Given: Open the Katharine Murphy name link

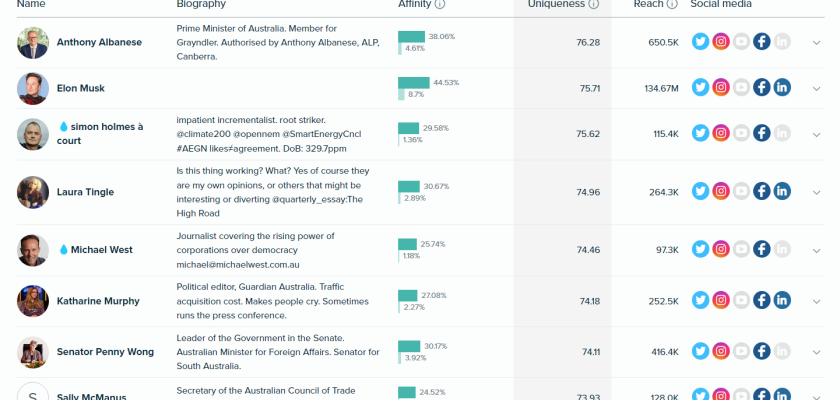Looking at the screenshot, I should click(x=98, y=300).
